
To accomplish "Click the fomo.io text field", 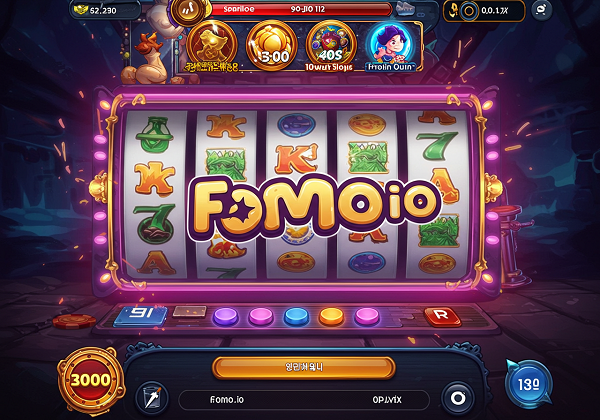I will point(304,400).
